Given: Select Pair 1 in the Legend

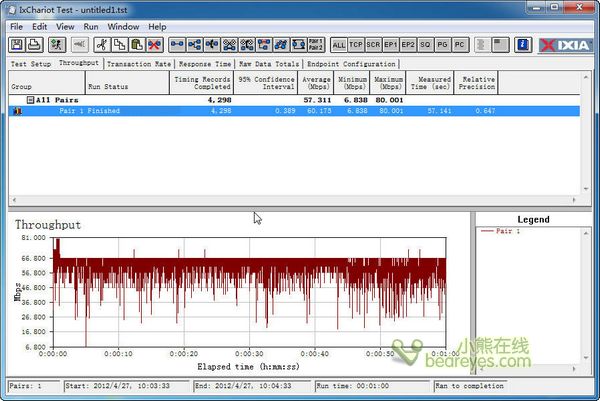Looking at the screenshot, I should pyautogui.click(x=501, y=231).
